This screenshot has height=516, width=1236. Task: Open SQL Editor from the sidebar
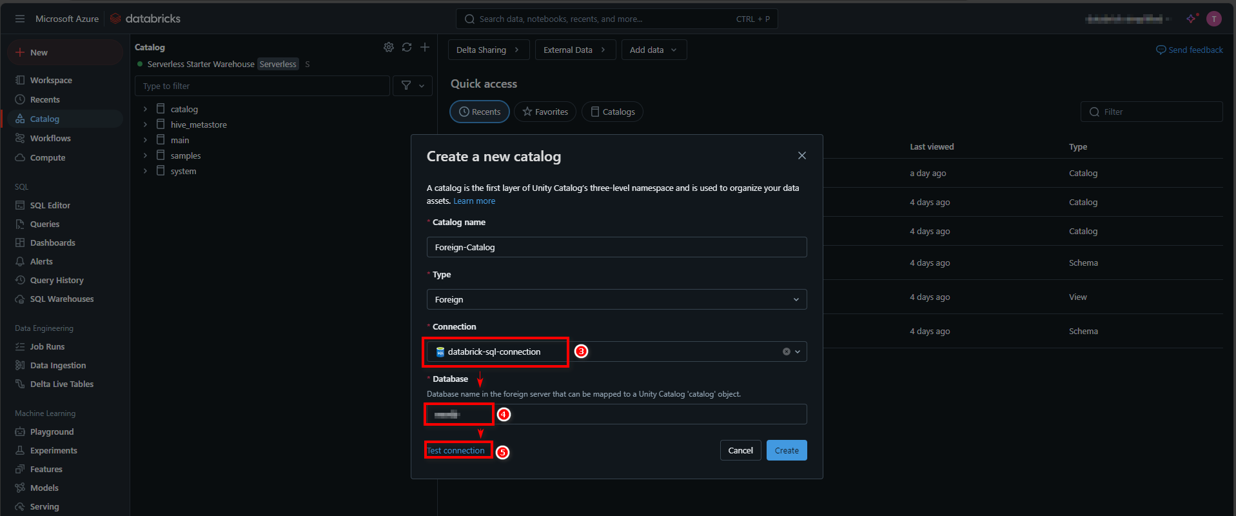(x=50, y=205)
